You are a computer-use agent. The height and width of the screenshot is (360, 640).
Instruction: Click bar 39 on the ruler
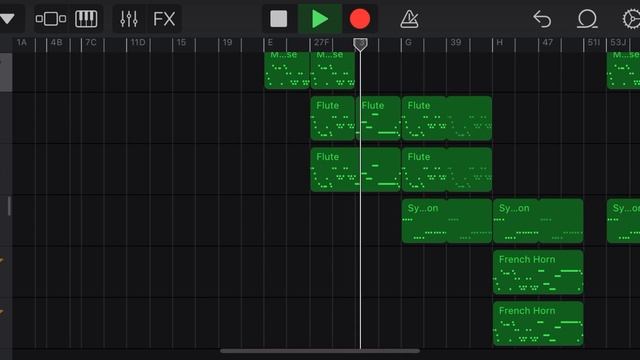point(456,42)
